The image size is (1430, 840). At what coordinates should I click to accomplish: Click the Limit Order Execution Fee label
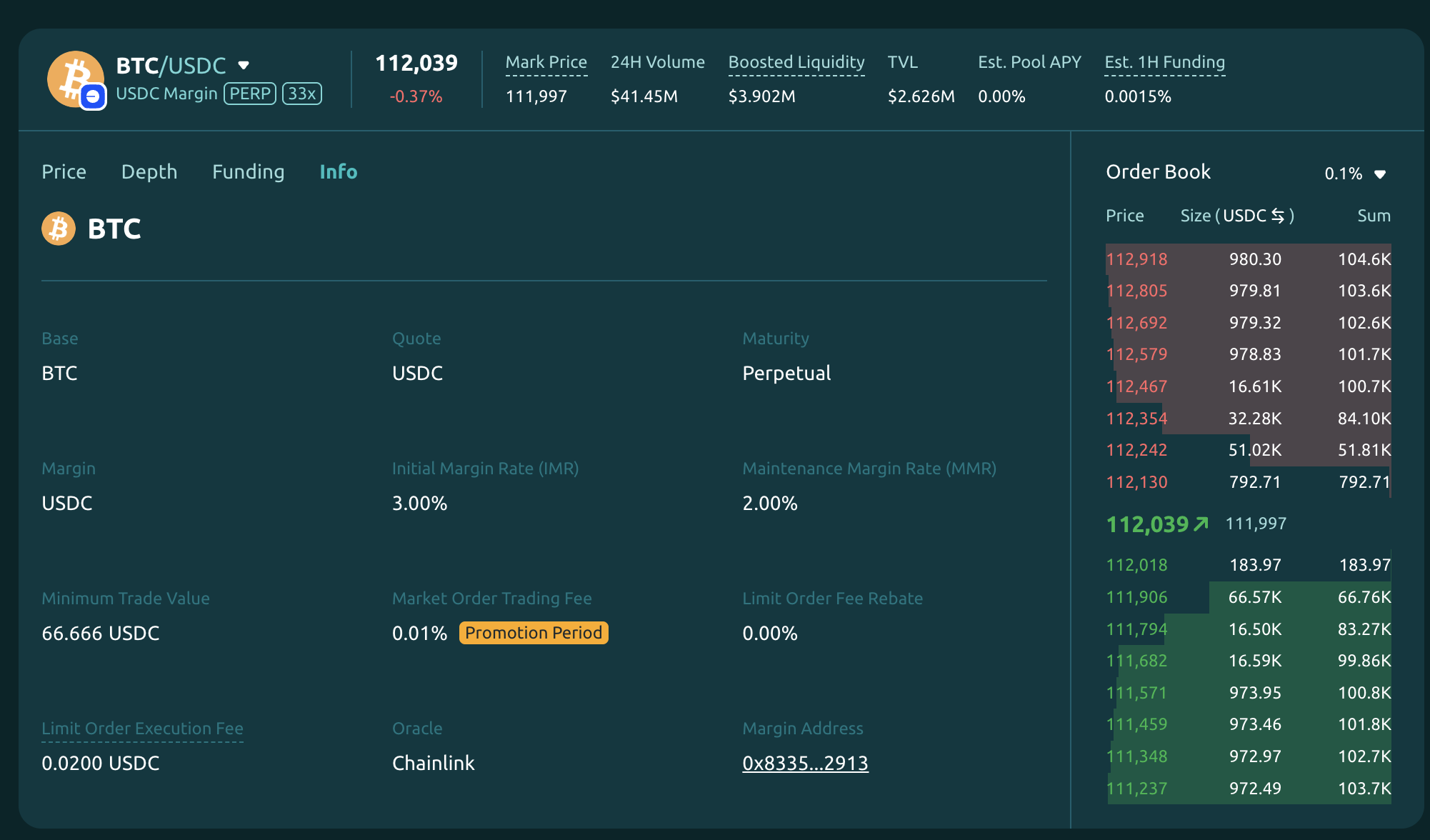point(142,729)
